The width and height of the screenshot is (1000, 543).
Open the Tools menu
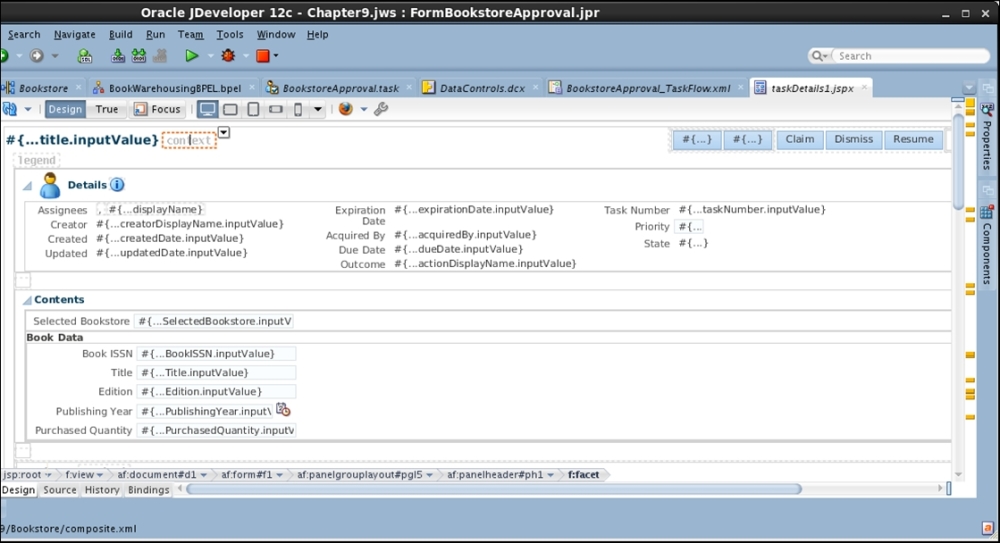click(x=230, y=34)
